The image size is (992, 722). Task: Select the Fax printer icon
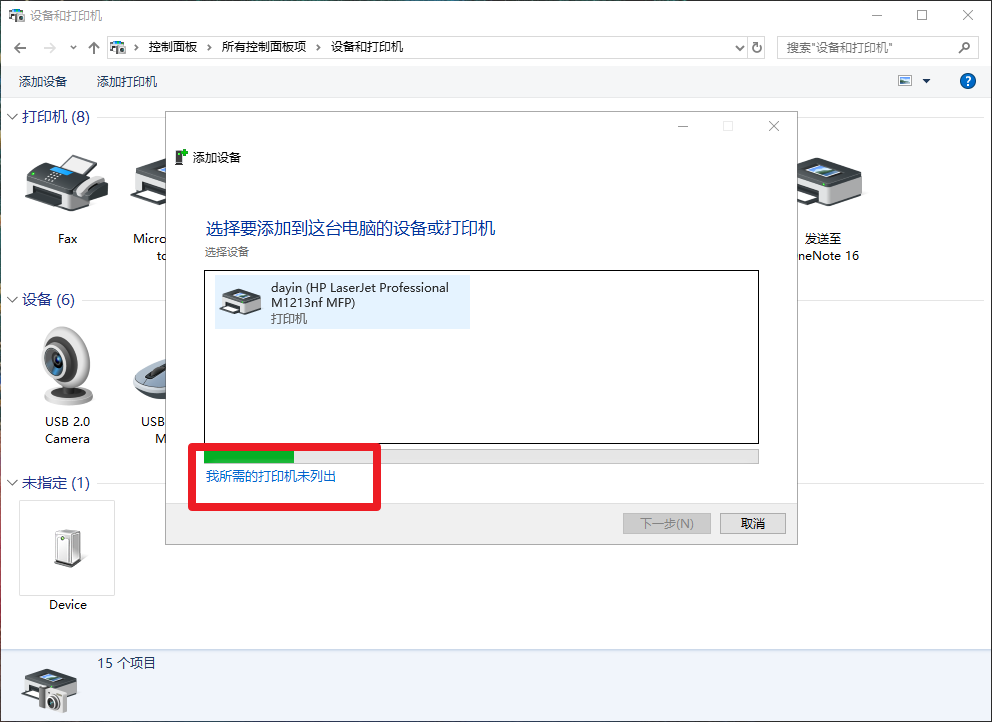[67, 183]
